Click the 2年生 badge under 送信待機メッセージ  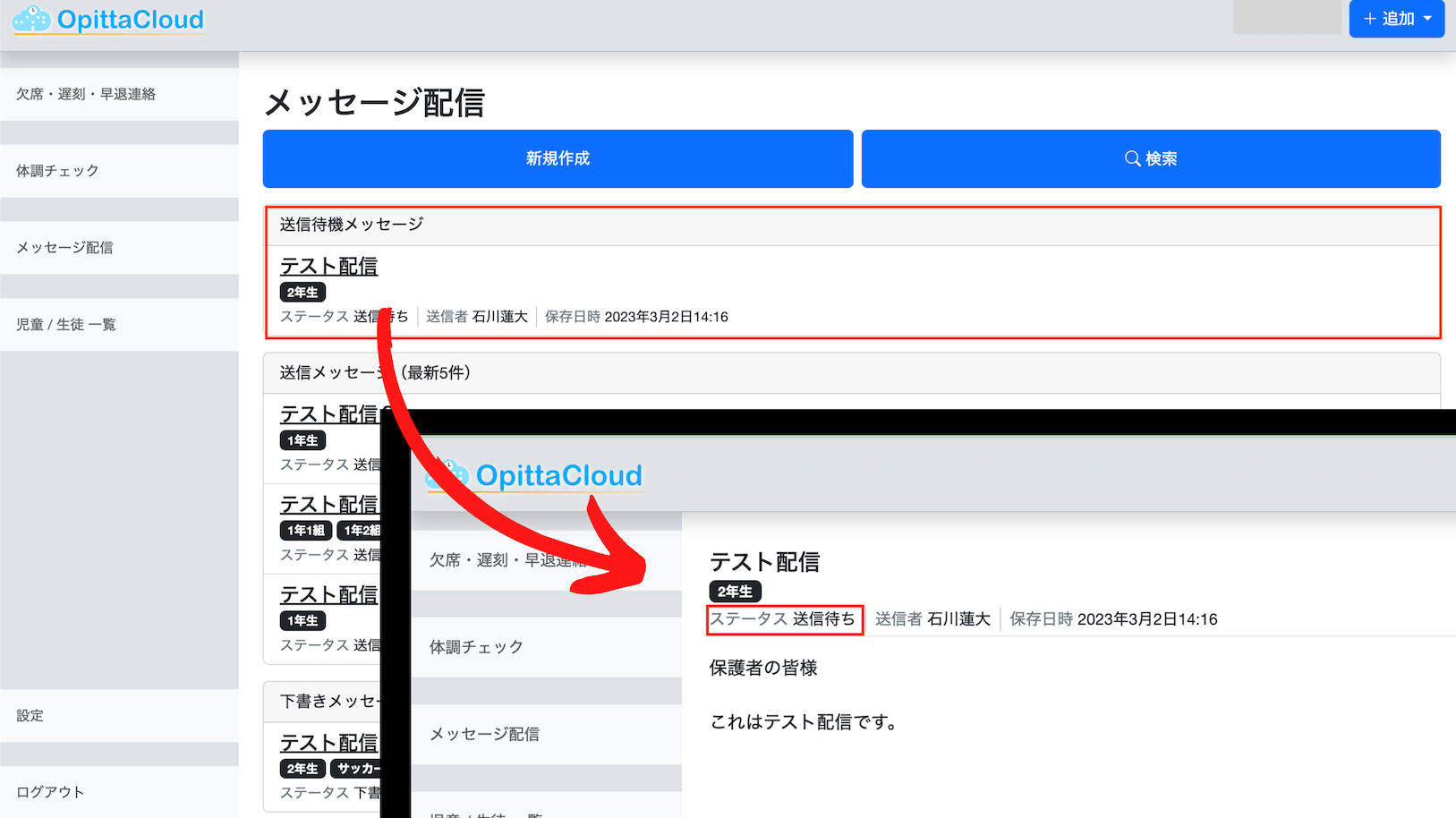[x=302, y=293]
